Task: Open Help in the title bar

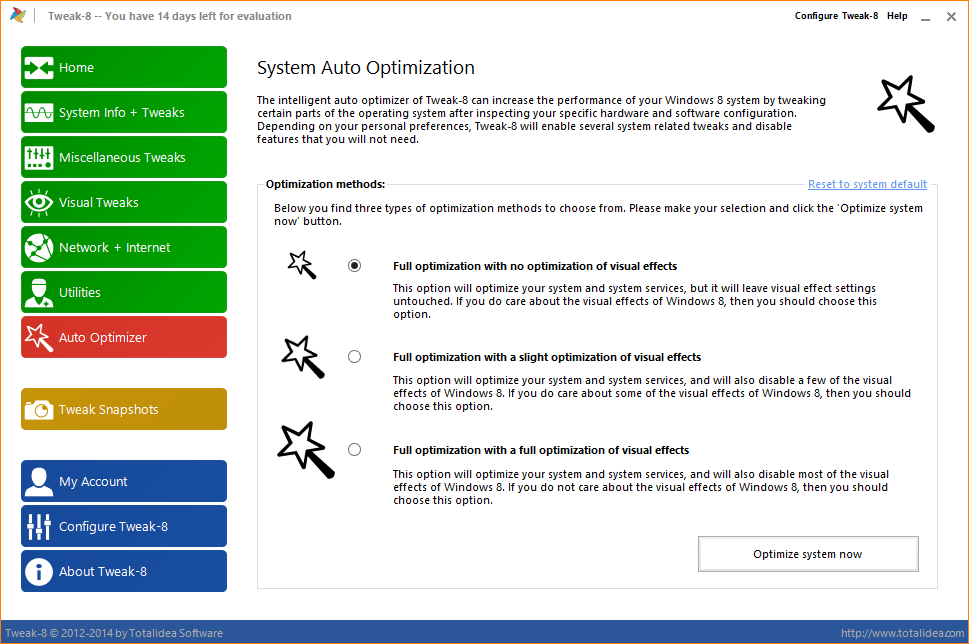Action: (x=897, y=16)
